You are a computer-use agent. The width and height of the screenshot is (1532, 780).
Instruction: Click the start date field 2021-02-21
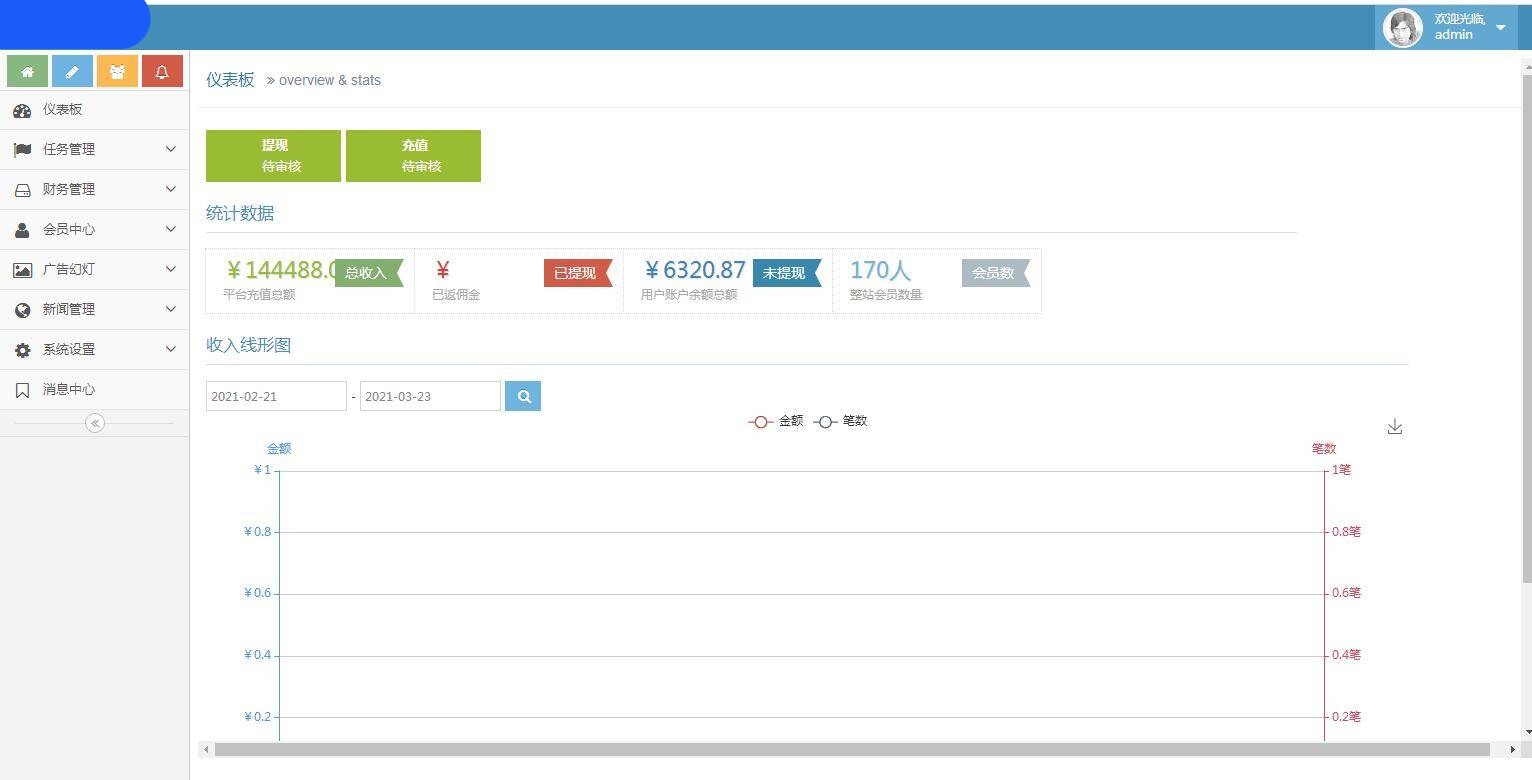click(276, 396)
